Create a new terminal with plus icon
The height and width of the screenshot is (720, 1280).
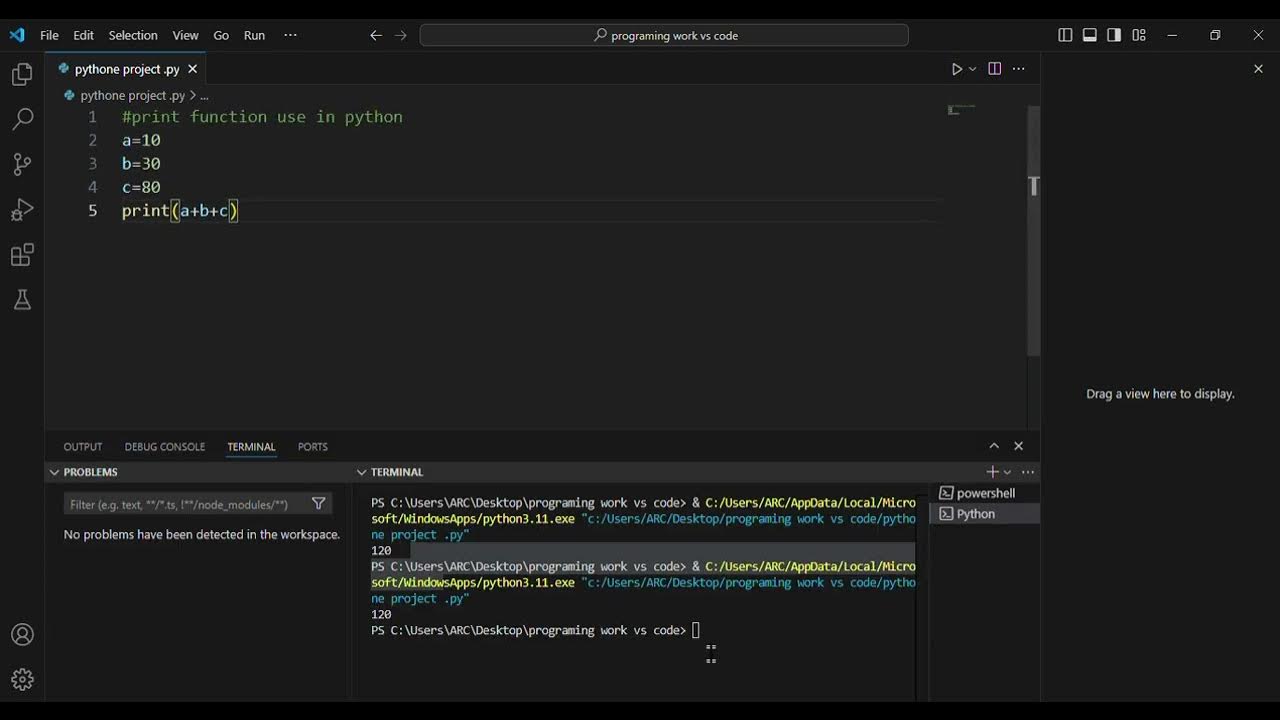(992, 472)
